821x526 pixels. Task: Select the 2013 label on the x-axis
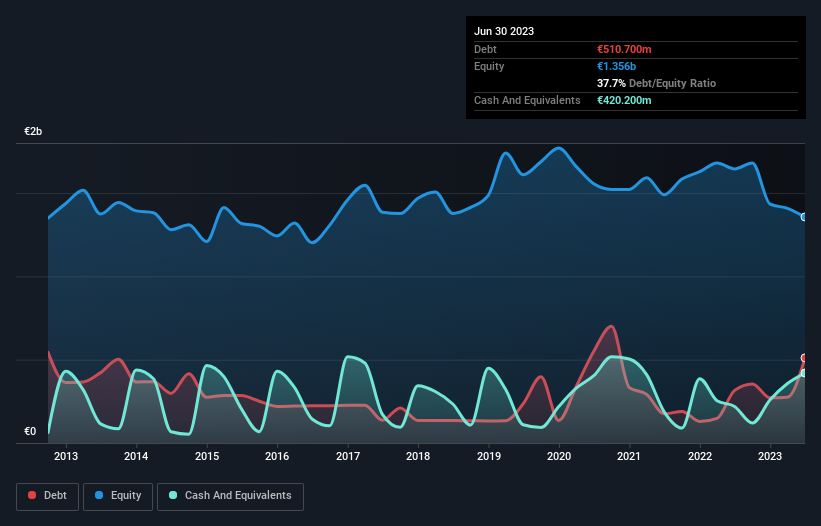pyautogui.click(x=66, y=457)
